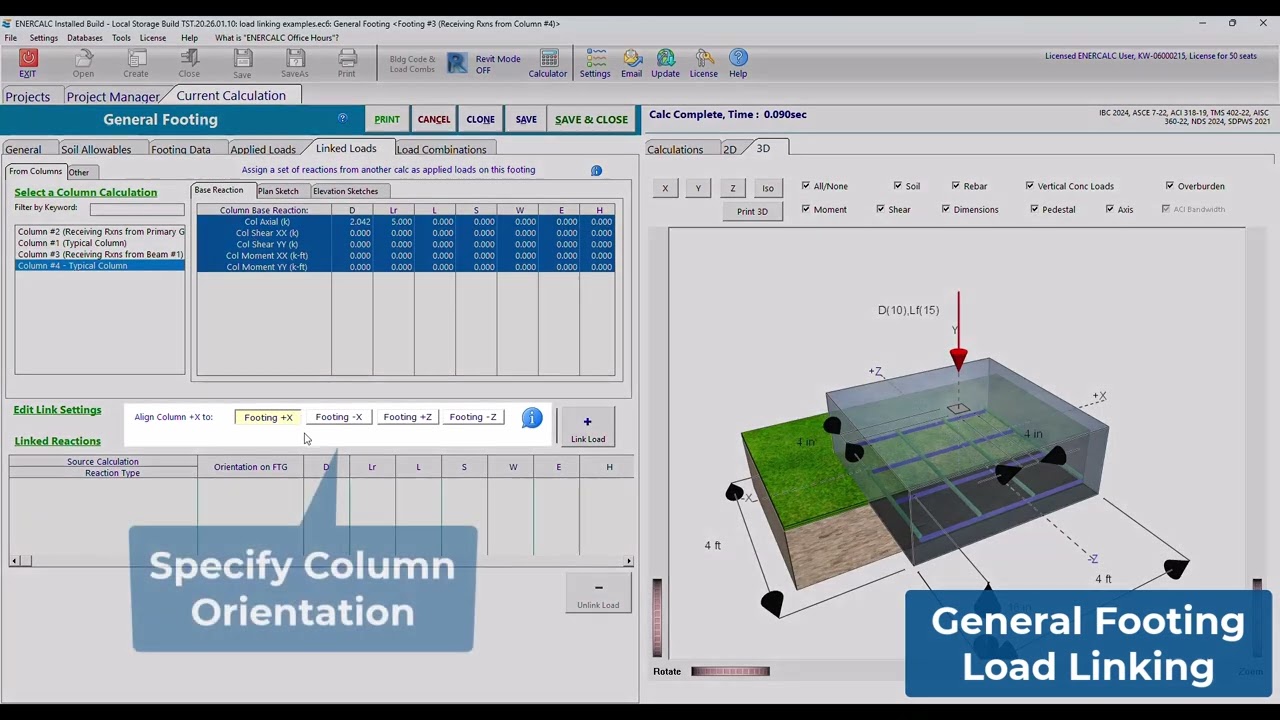This screenshot has height=720, width=1280.
Task: Click the Linked Reactions horizontal scrollbar
Action: (x=321, y=561)
